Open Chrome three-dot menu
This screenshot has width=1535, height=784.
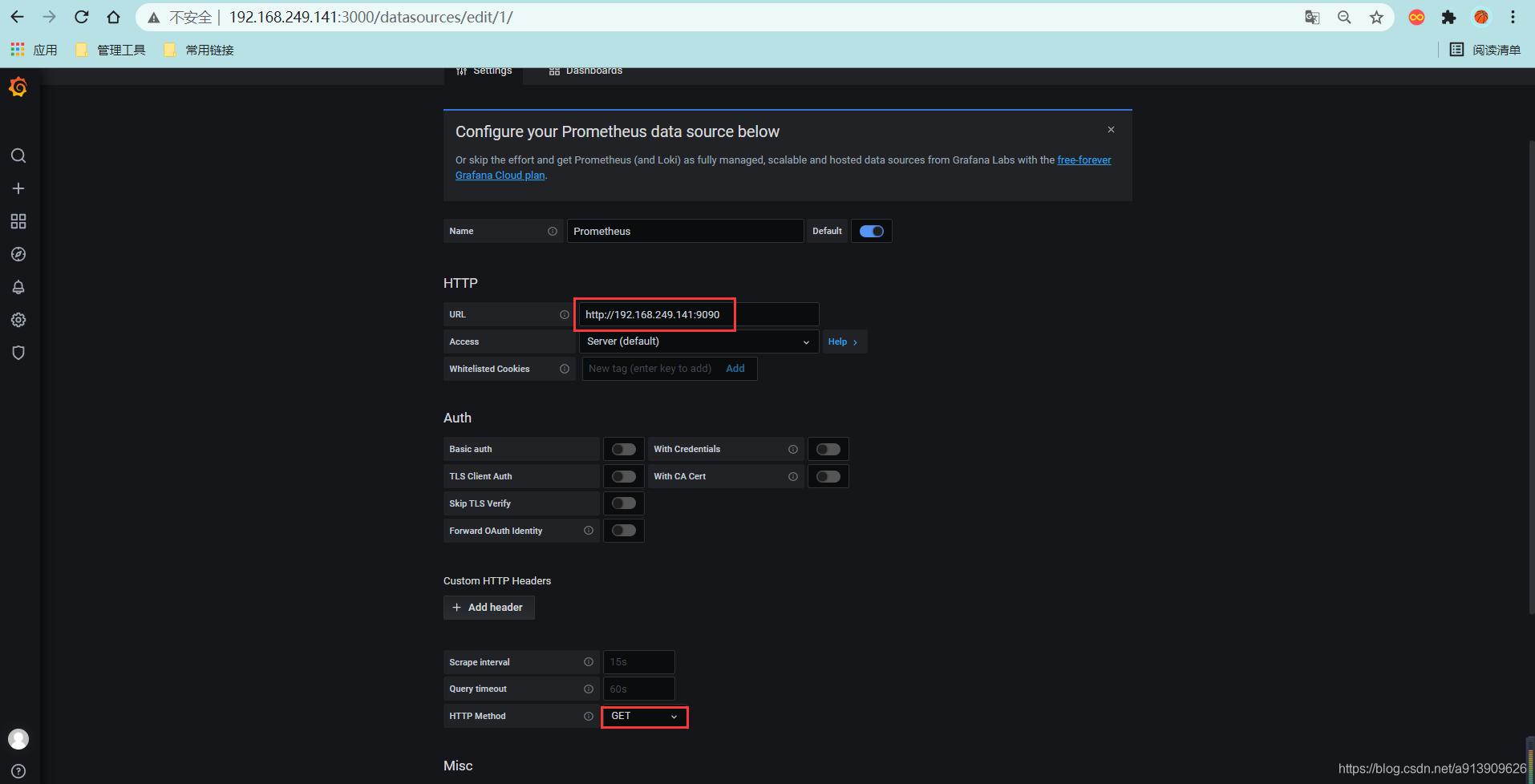click(x=1513, y=17)
